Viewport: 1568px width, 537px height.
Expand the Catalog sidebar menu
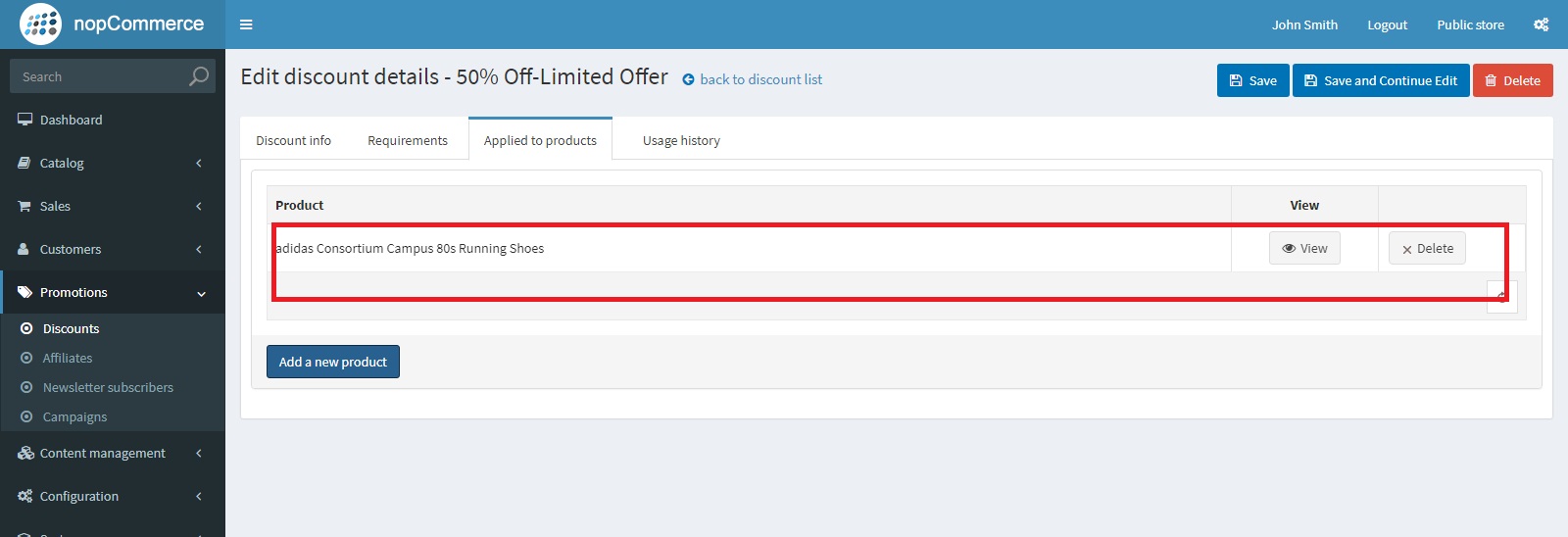[113, 163]
